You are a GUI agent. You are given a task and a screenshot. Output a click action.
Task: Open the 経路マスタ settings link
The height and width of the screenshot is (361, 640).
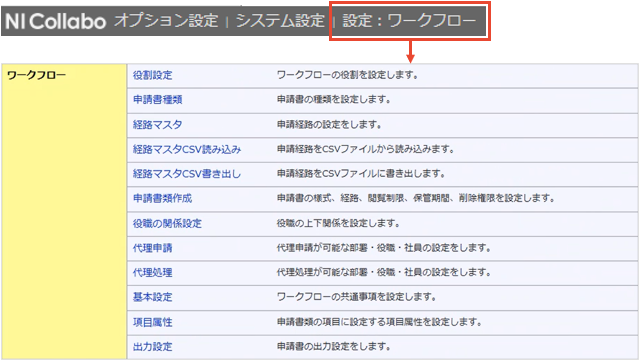pos(158,125)
